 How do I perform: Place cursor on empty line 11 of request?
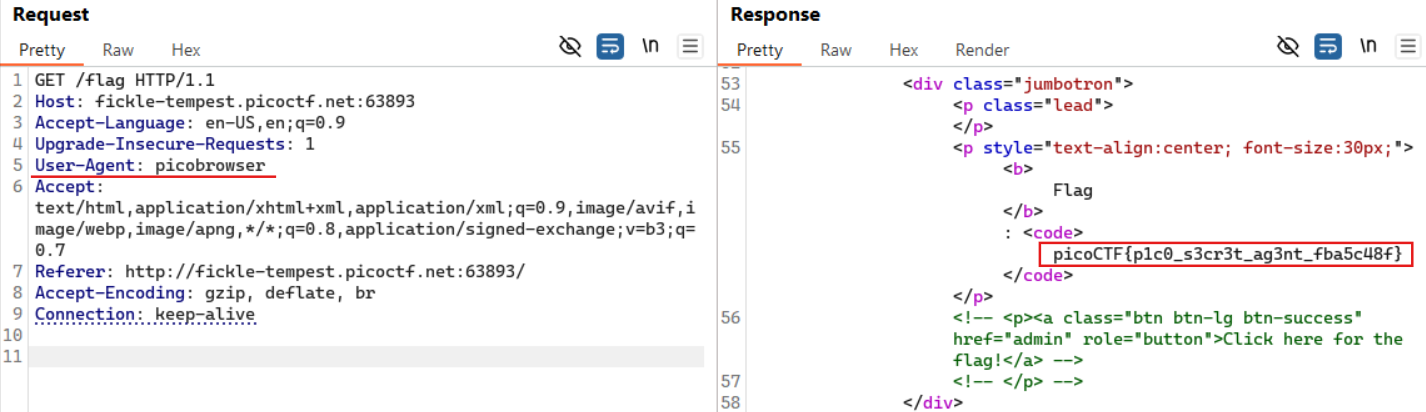pos(360,356)
